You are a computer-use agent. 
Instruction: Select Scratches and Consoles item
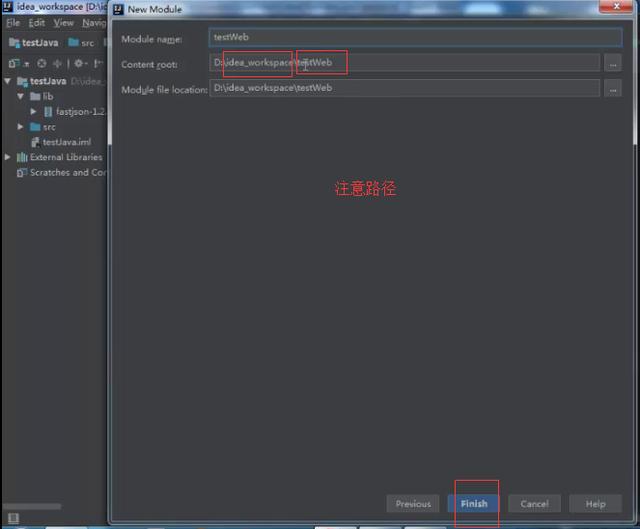(61, 173)
